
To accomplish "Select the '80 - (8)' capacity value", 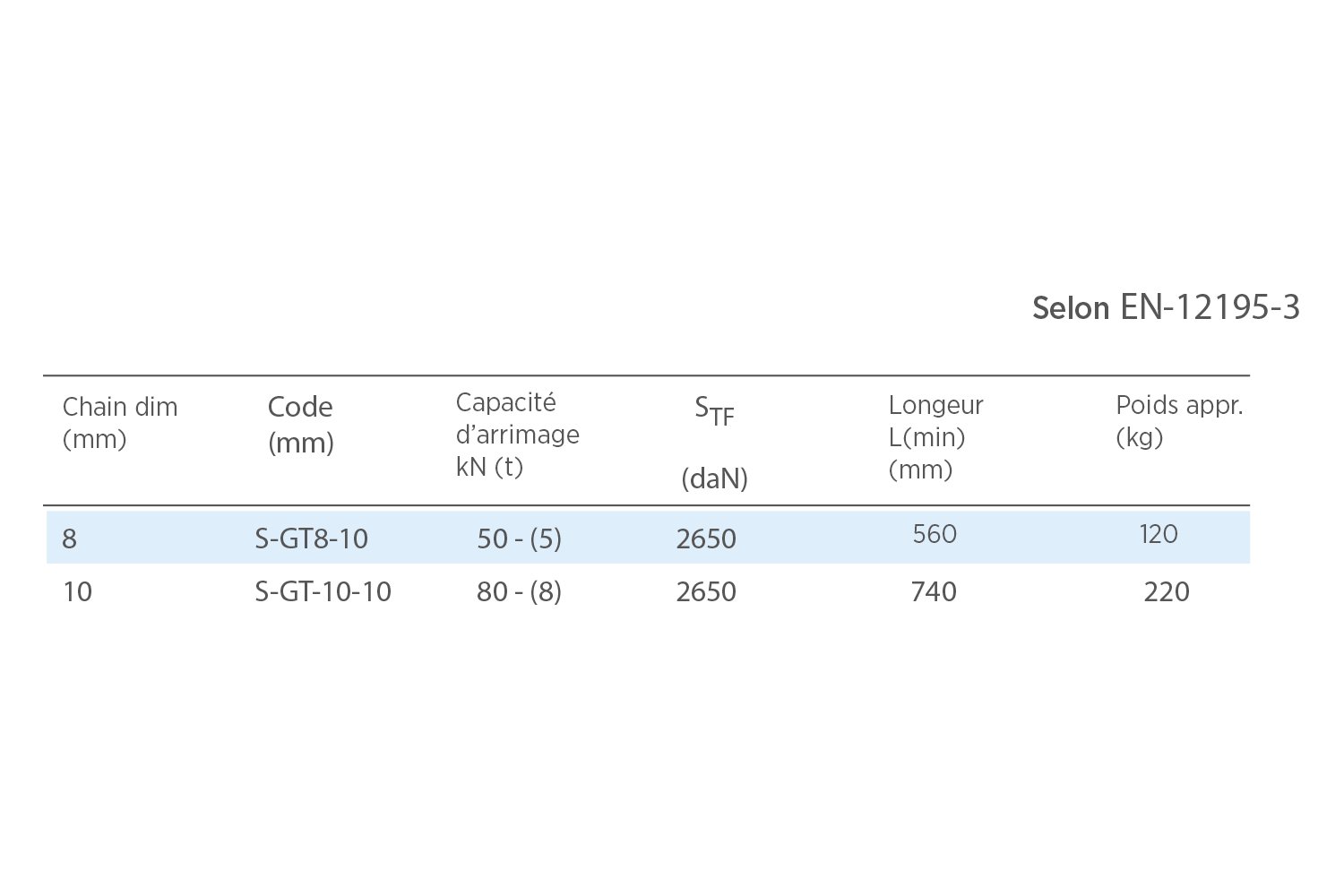I will (x=519, y=591).
